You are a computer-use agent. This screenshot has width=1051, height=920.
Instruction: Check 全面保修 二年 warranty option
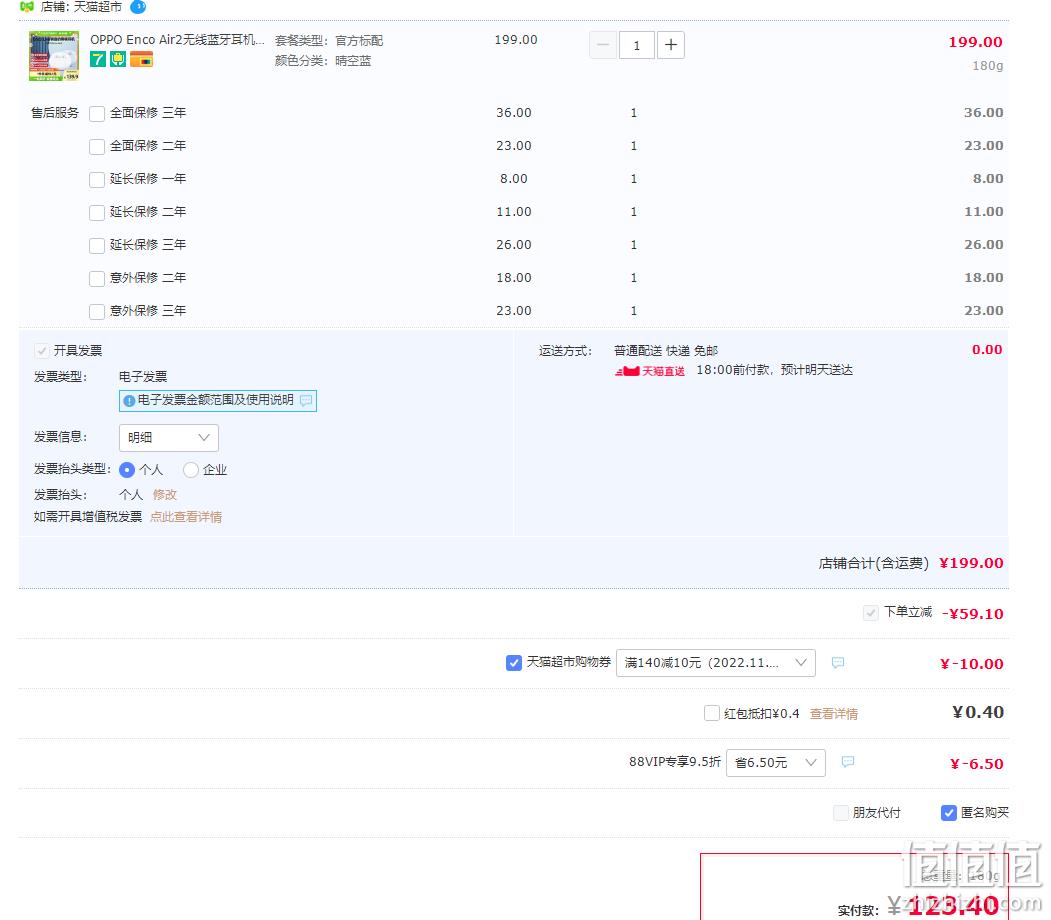coord(97,146)
